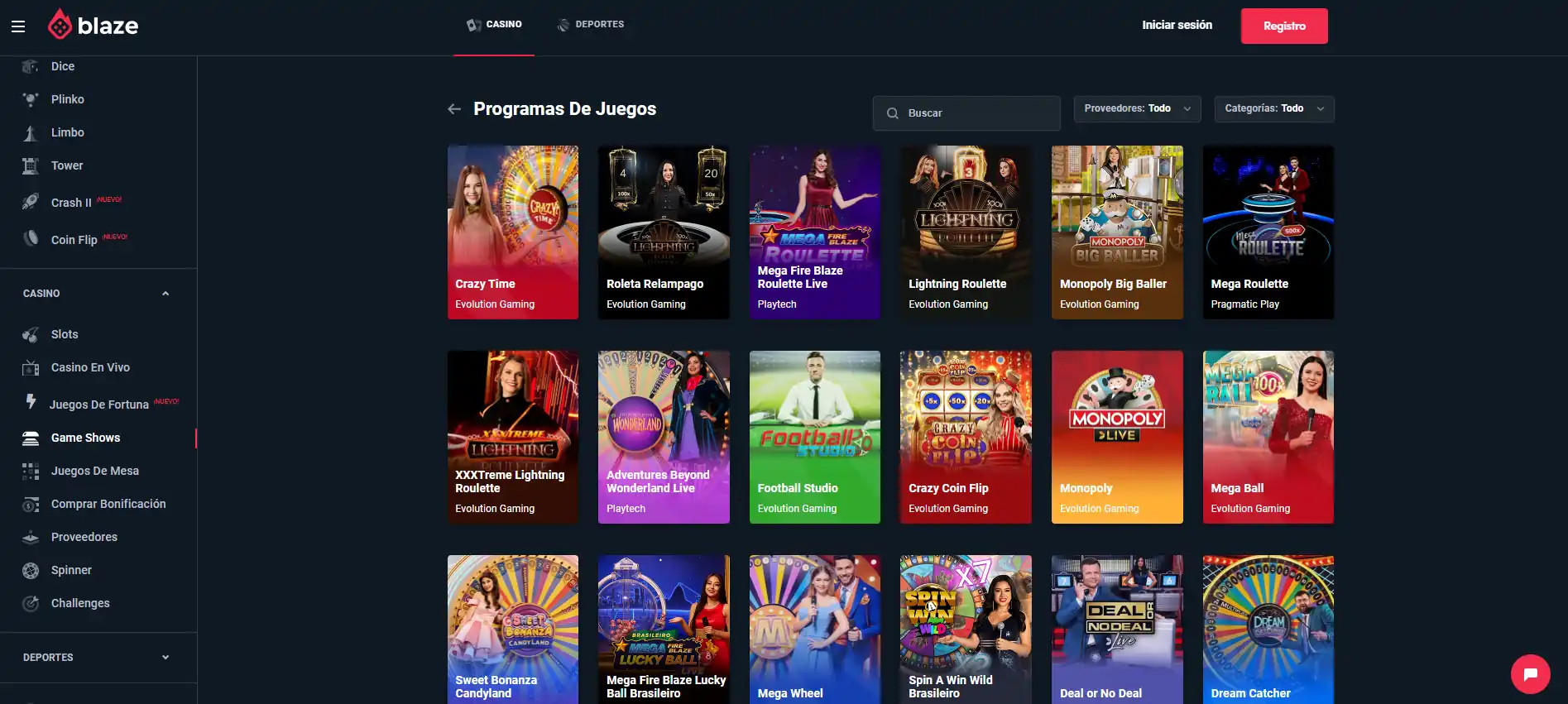Open the Monopoly Live game card

point(1117,437)
